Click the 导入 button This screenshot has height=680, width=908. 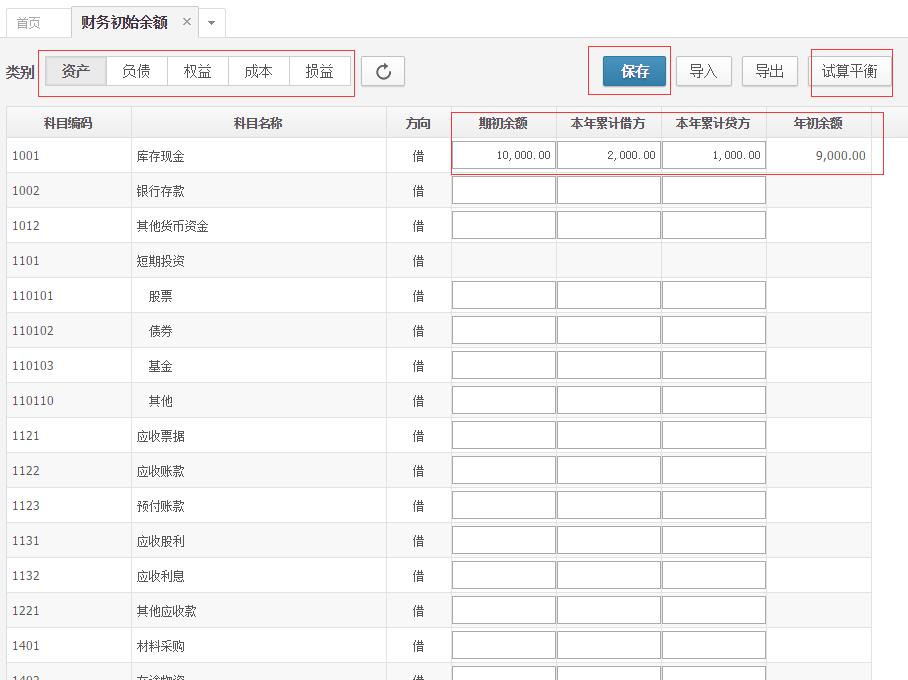pyautogui.click(x=704, y=71)
